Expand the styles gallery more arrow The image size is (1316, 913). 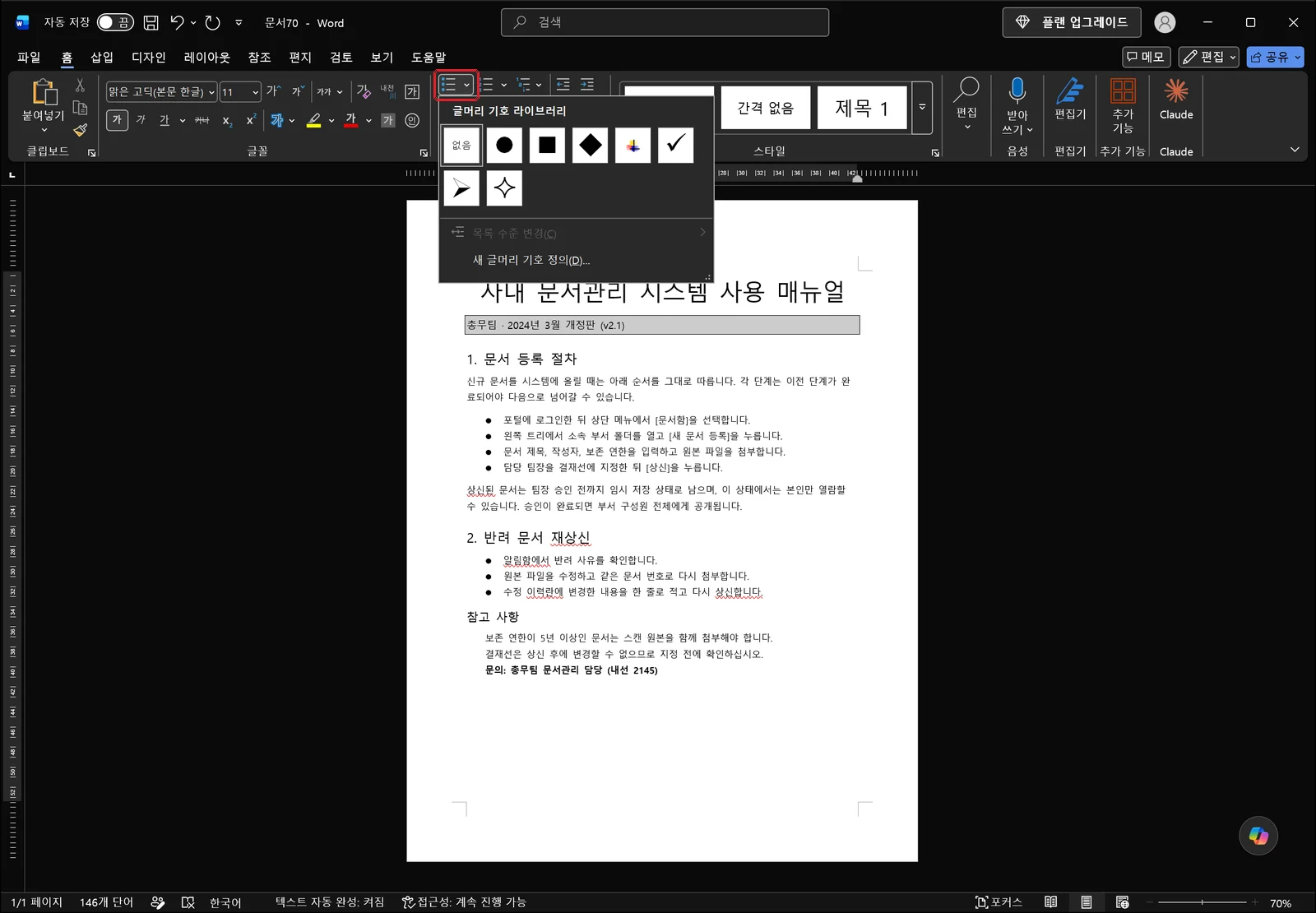click(x=922, y=107)
